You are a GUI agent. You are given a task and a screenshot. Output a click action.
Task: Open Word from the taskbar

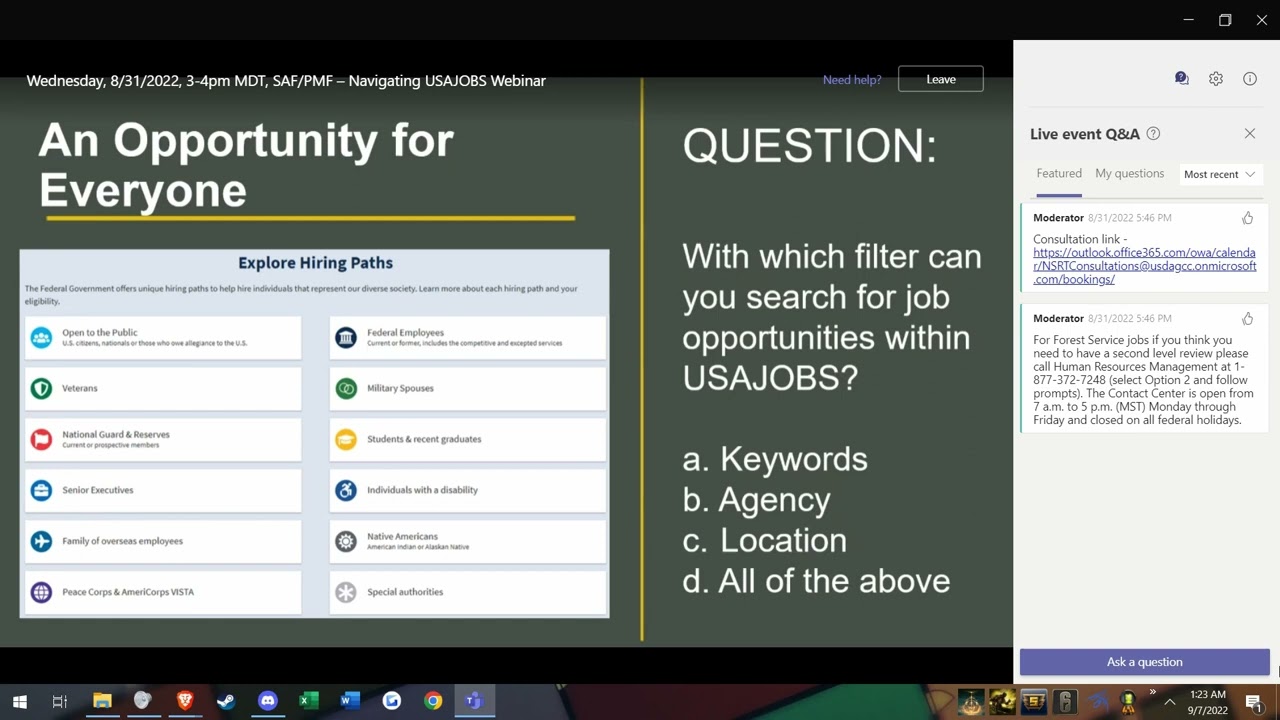tap(350, 701)
